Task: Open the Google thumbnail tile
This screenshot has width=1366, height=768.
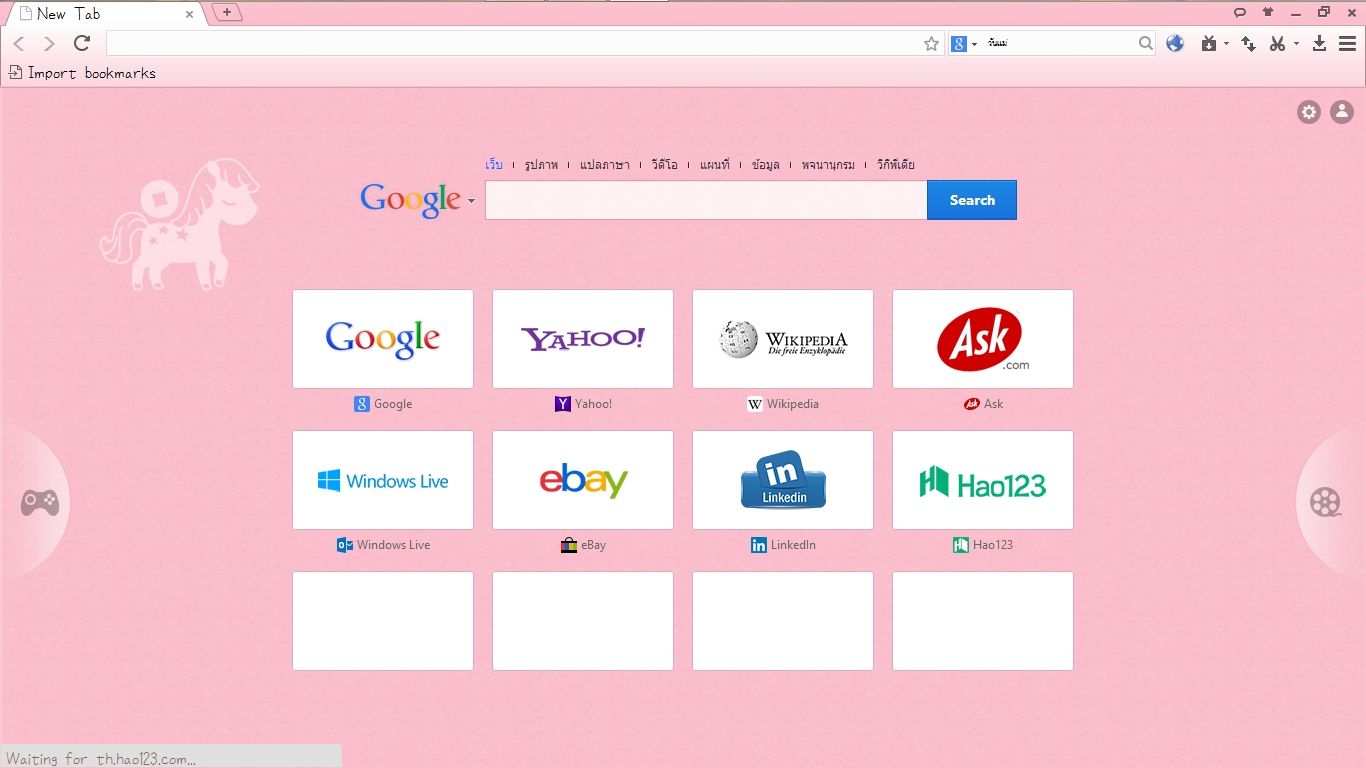Action: (x=383, y=339)
